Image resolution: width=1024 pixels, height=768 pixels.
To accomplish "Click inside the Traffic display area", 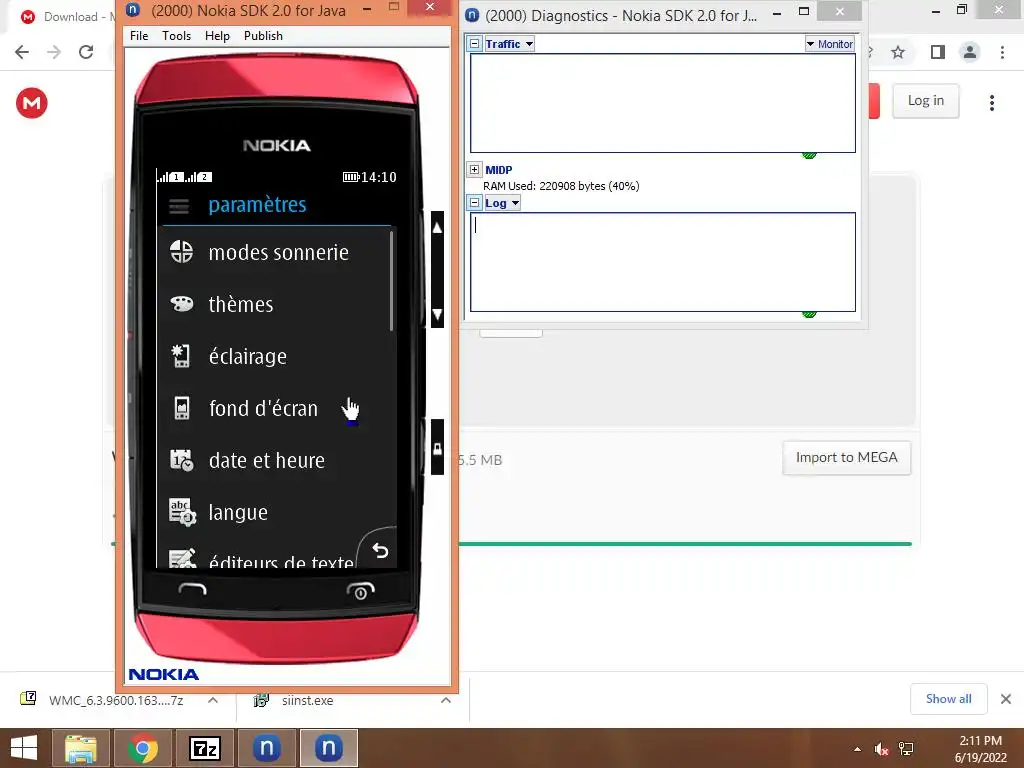I will coord(663,103).
